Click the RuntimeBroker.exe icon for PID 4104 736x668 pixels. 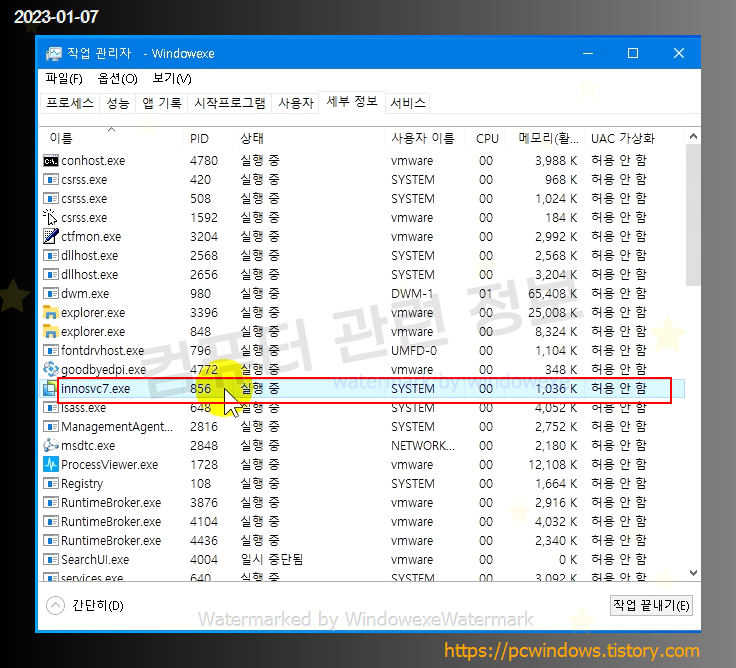(x=51, y=522)
